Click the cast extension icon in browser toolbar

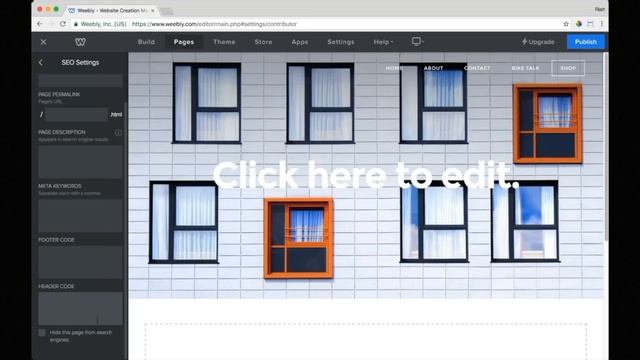point(590,24)
